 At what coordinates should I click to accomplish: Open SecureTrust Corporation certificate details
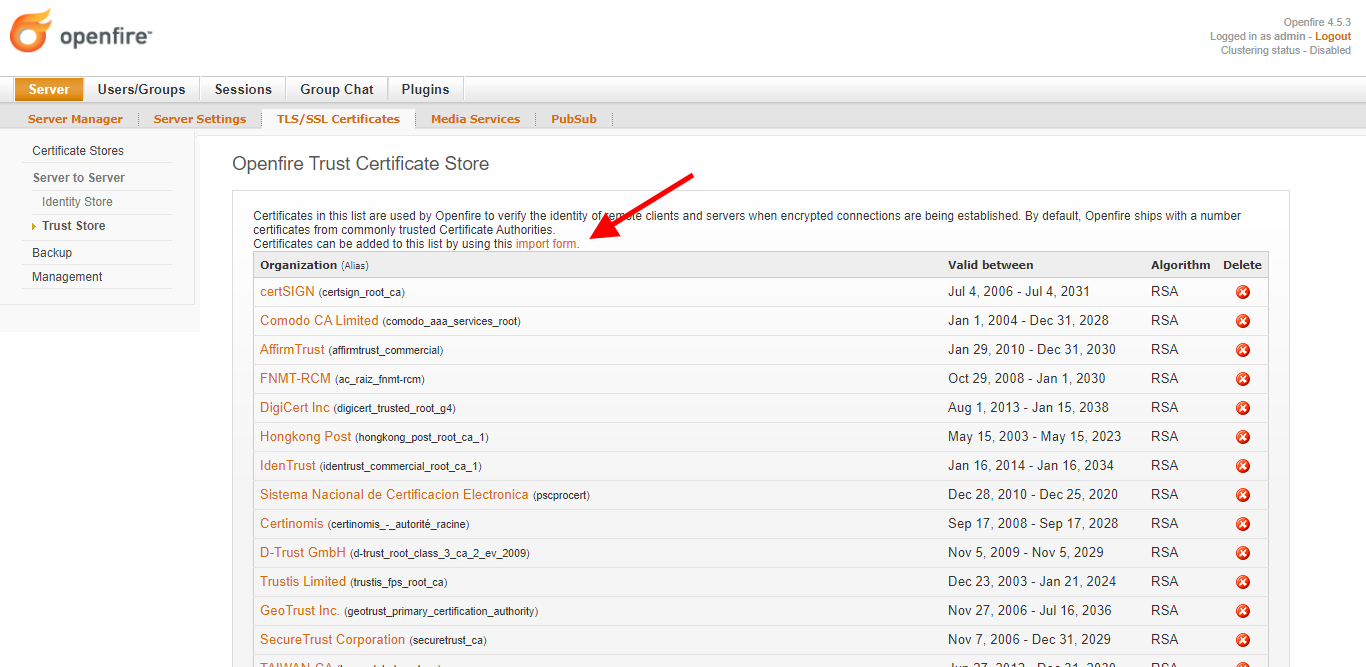pos(333,640)
